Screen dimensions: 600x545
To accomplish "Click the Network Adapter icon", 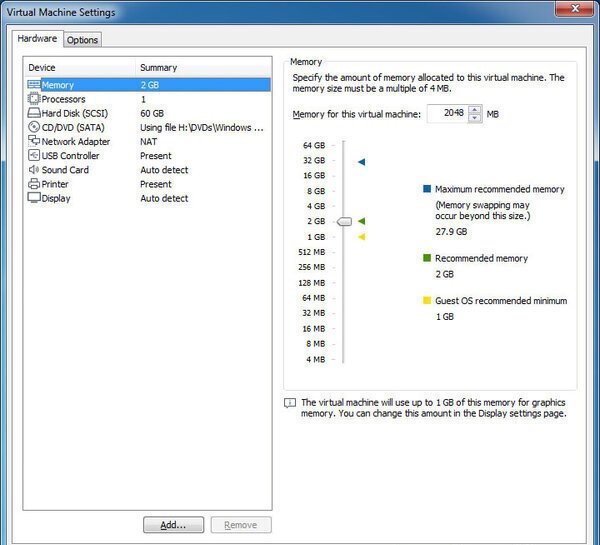I will 34,141.
